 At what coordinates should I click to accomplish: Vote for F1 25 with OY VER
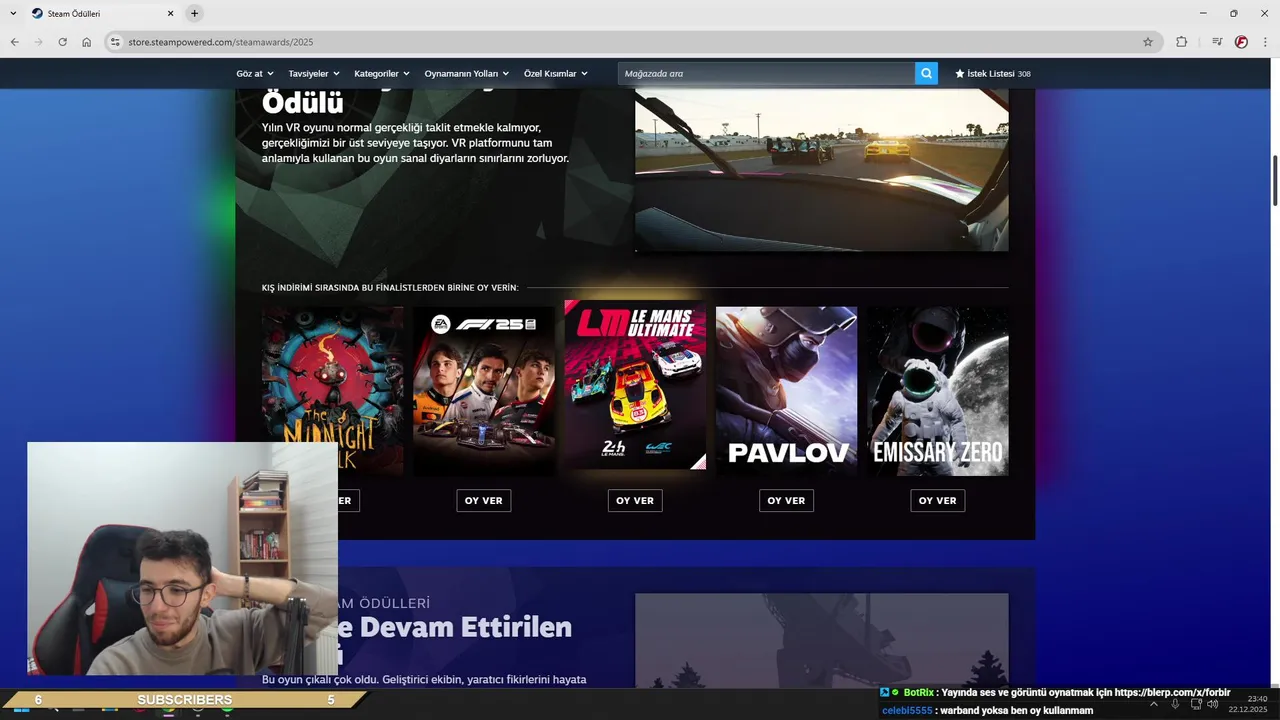(484, 500)
